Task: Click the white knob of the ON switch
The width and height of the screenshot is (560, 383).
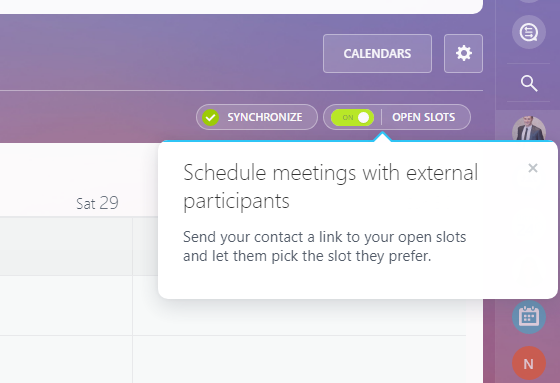Action: 364,117
